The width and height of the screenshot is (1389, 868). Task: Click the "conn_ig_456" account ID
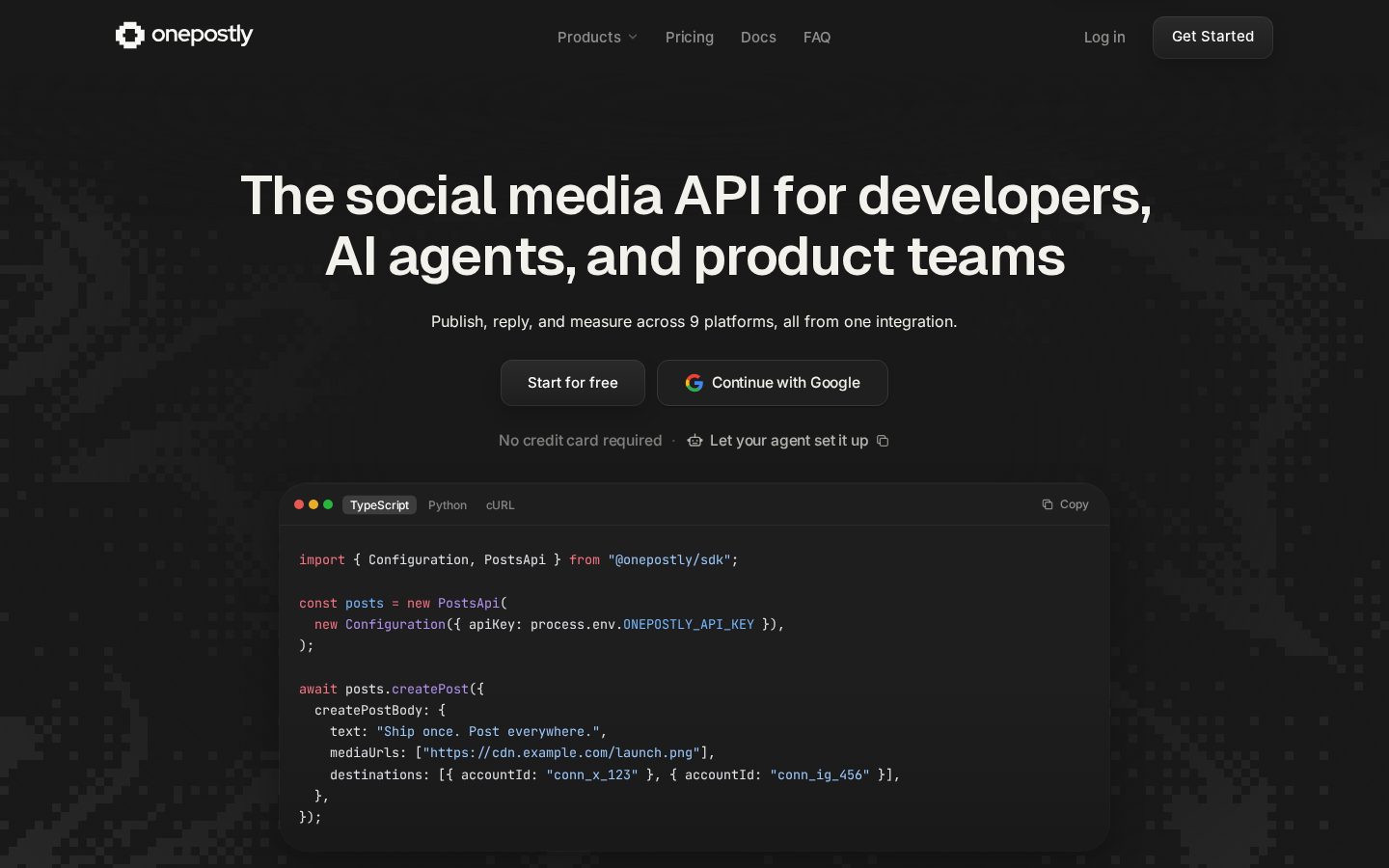coord(820,774)
